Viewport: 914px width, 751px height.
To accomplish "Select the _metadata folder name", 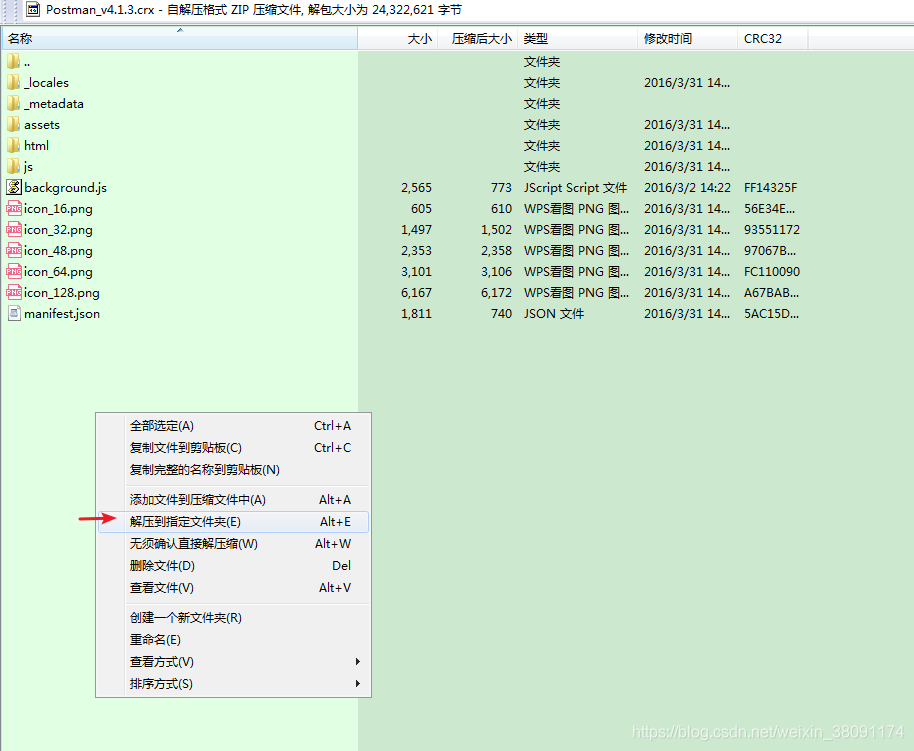I will pyautogui.click(x=54, y=104).
